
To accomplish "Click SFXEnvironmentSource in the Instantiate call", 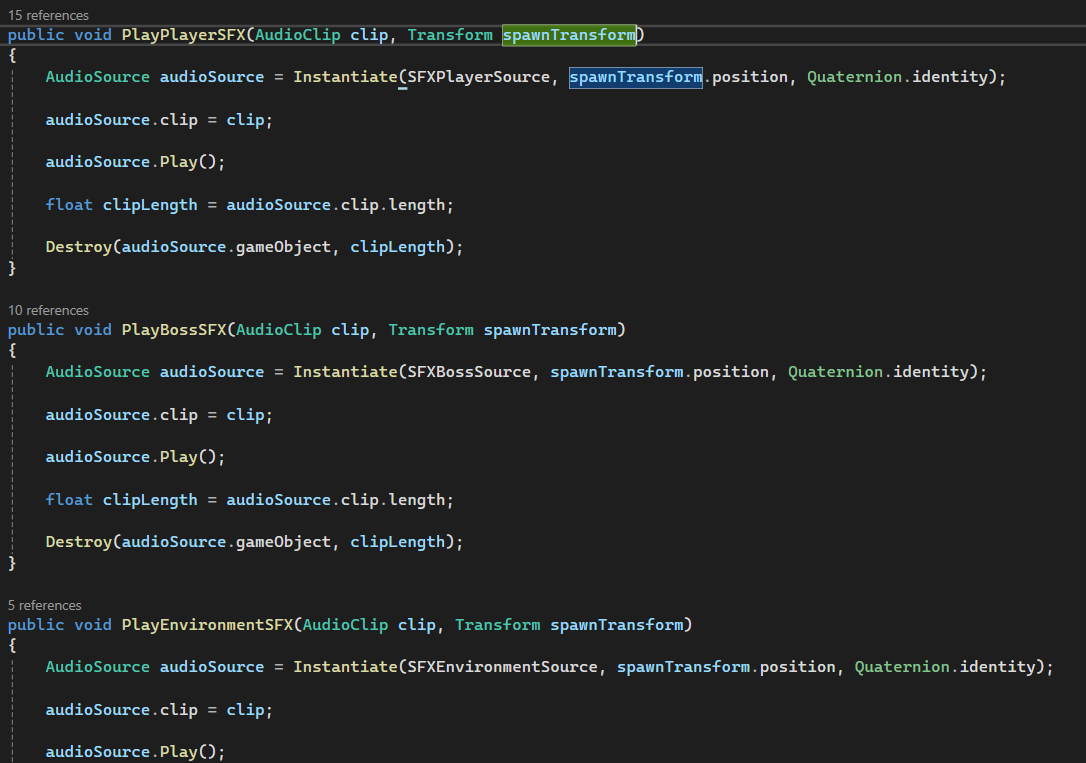I will pyautogui.click(x=502, y=667).
